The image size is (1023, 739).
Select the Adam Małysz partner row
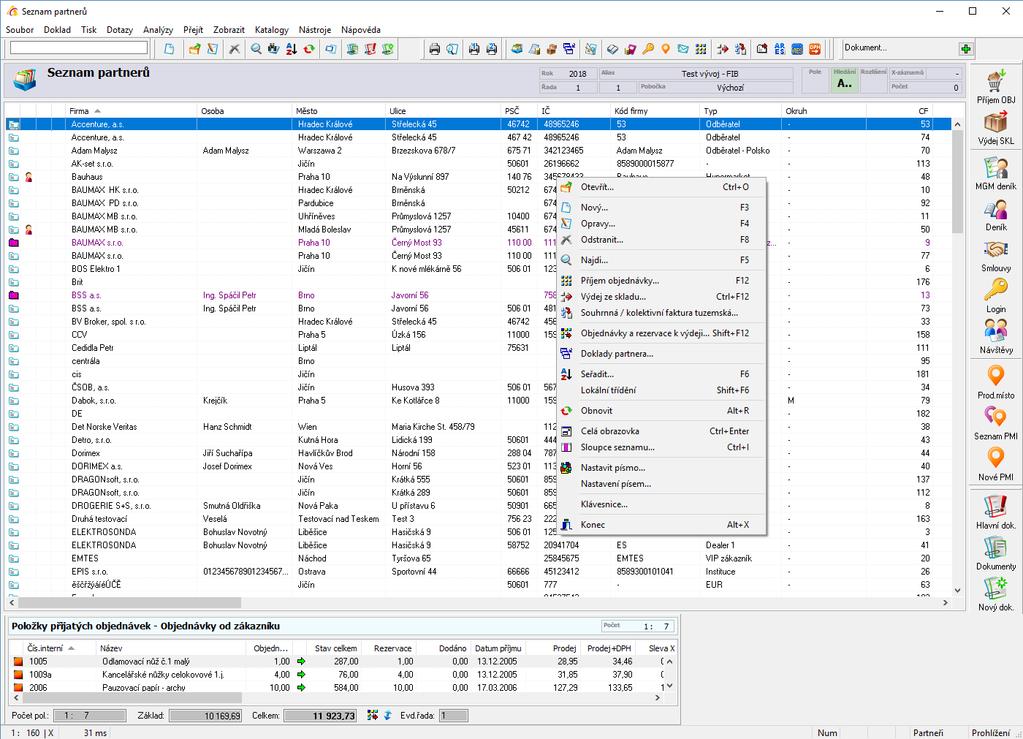478,151
